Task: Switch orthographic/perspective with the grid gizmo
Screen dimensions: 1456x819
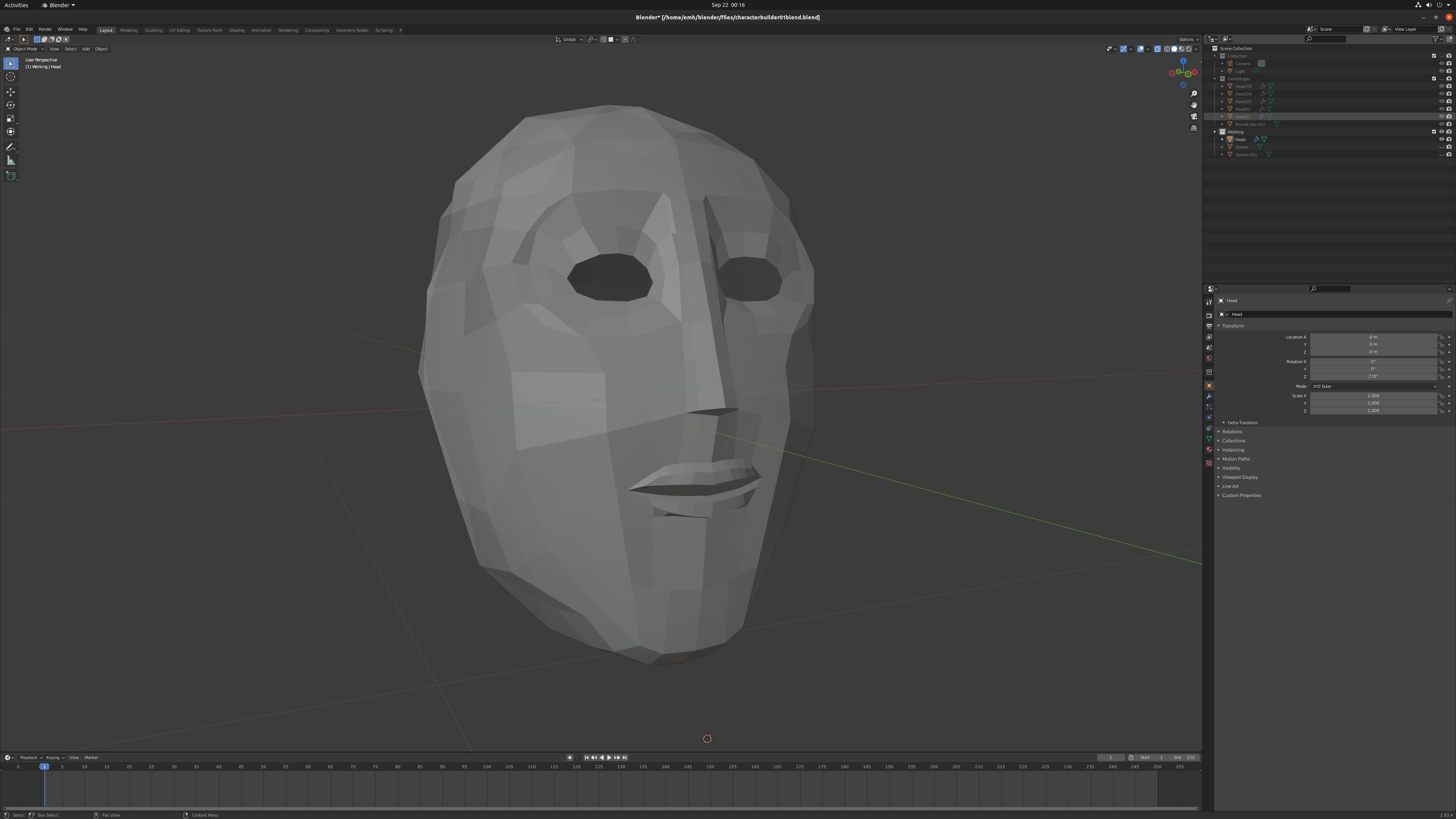Action: [x=1194, y=128]
